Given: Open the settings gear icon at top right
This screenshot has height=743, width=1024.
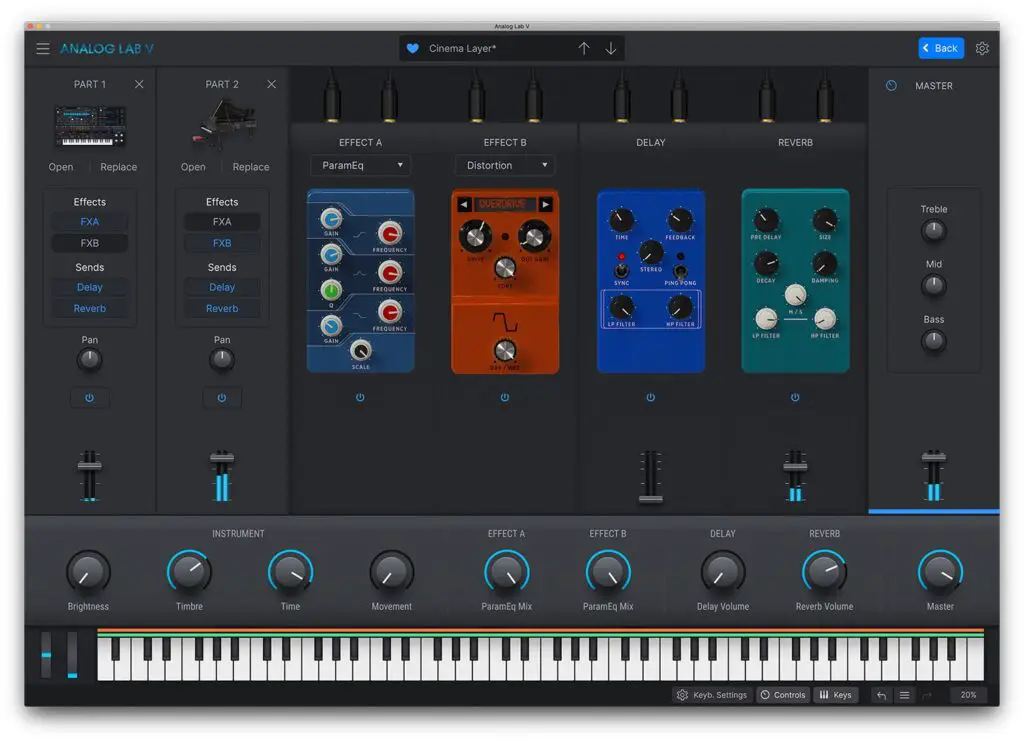Looking at the screenshot, I should [x=982, y=48].
